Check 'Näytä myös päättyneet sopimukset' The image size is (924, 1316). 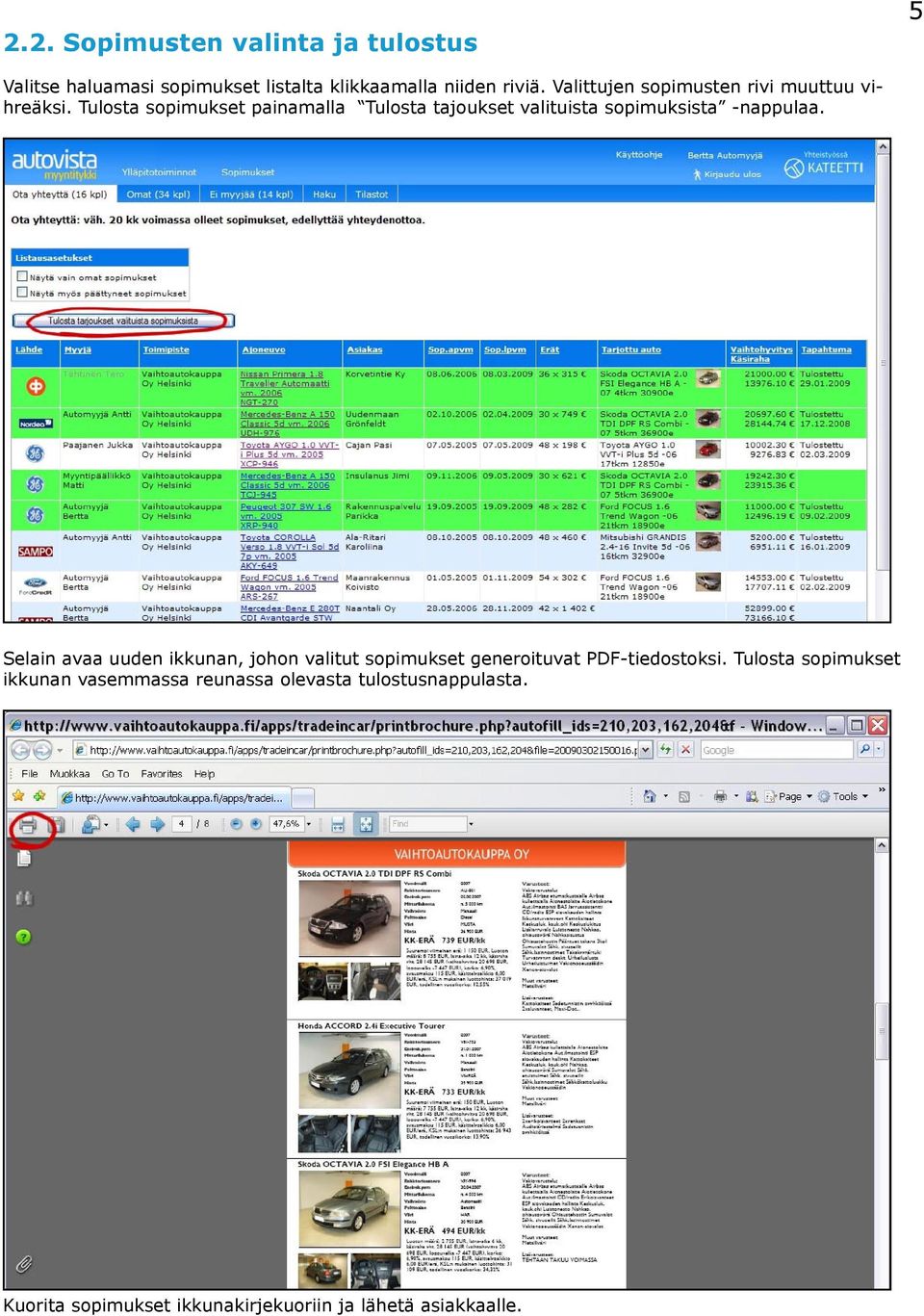[x=22, y=294]
